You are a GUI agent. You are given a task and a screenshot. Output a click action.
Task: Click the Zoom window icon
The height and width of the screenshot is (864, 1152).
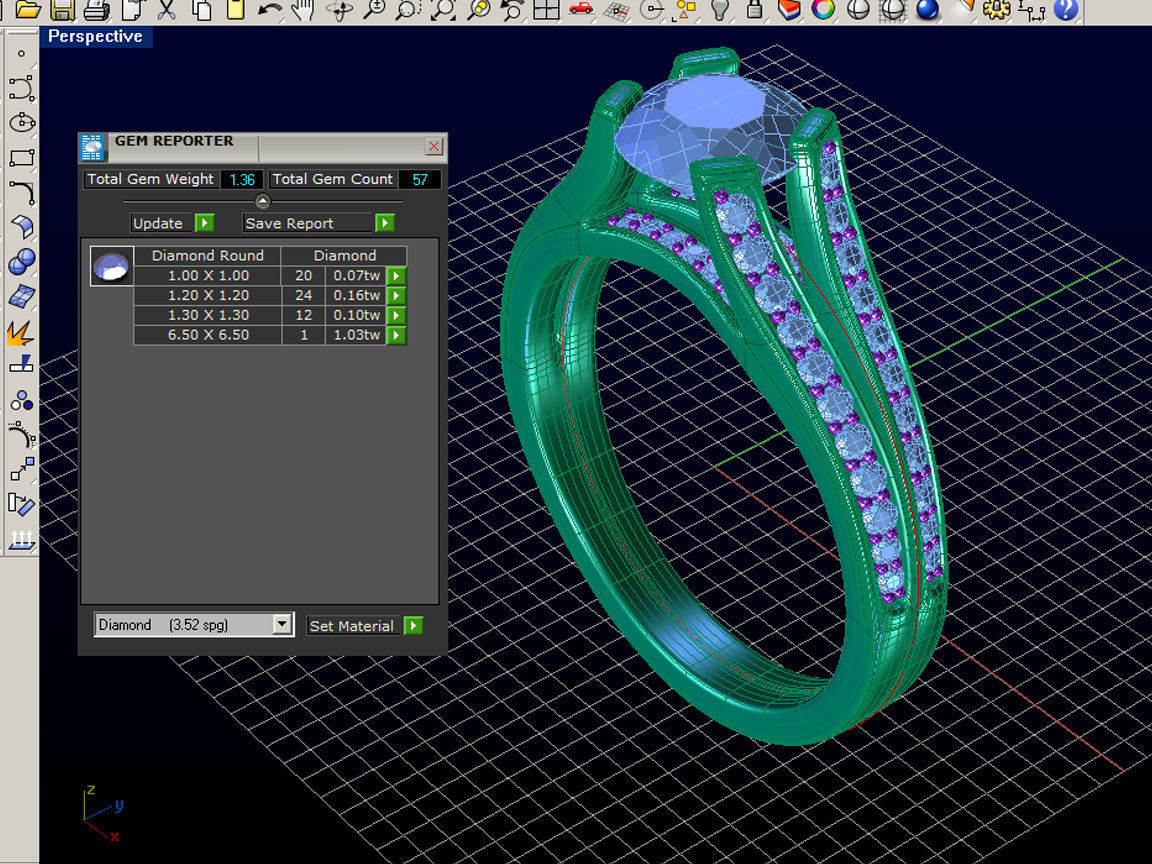(408, 10)
